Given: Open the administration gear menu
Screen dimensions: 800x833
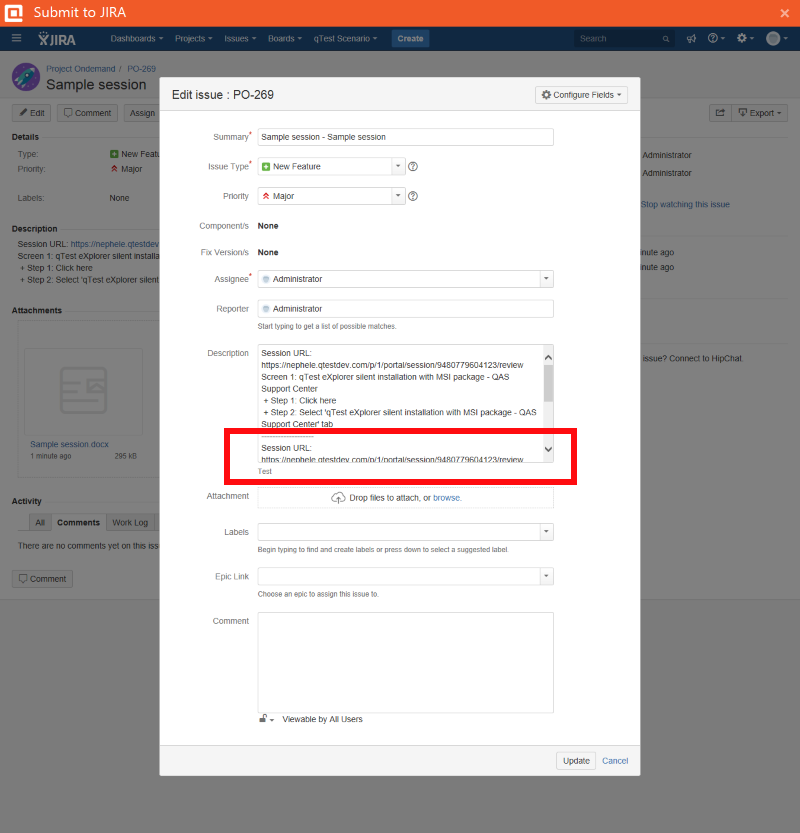Looking at the screenshot, I should click(x=745, y=38).
